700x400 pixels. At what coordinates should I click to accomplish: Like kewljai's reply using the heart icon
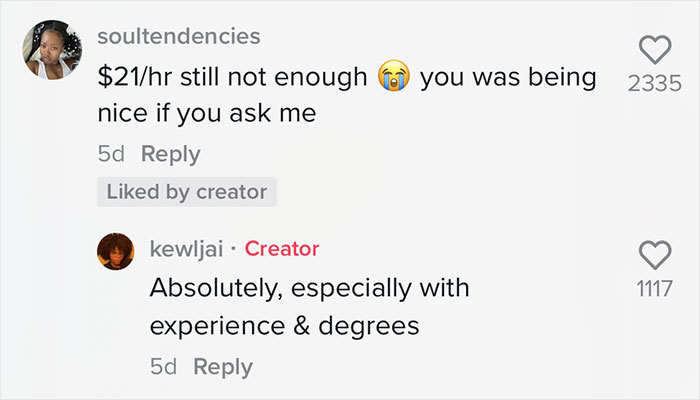tap(654, 255)
